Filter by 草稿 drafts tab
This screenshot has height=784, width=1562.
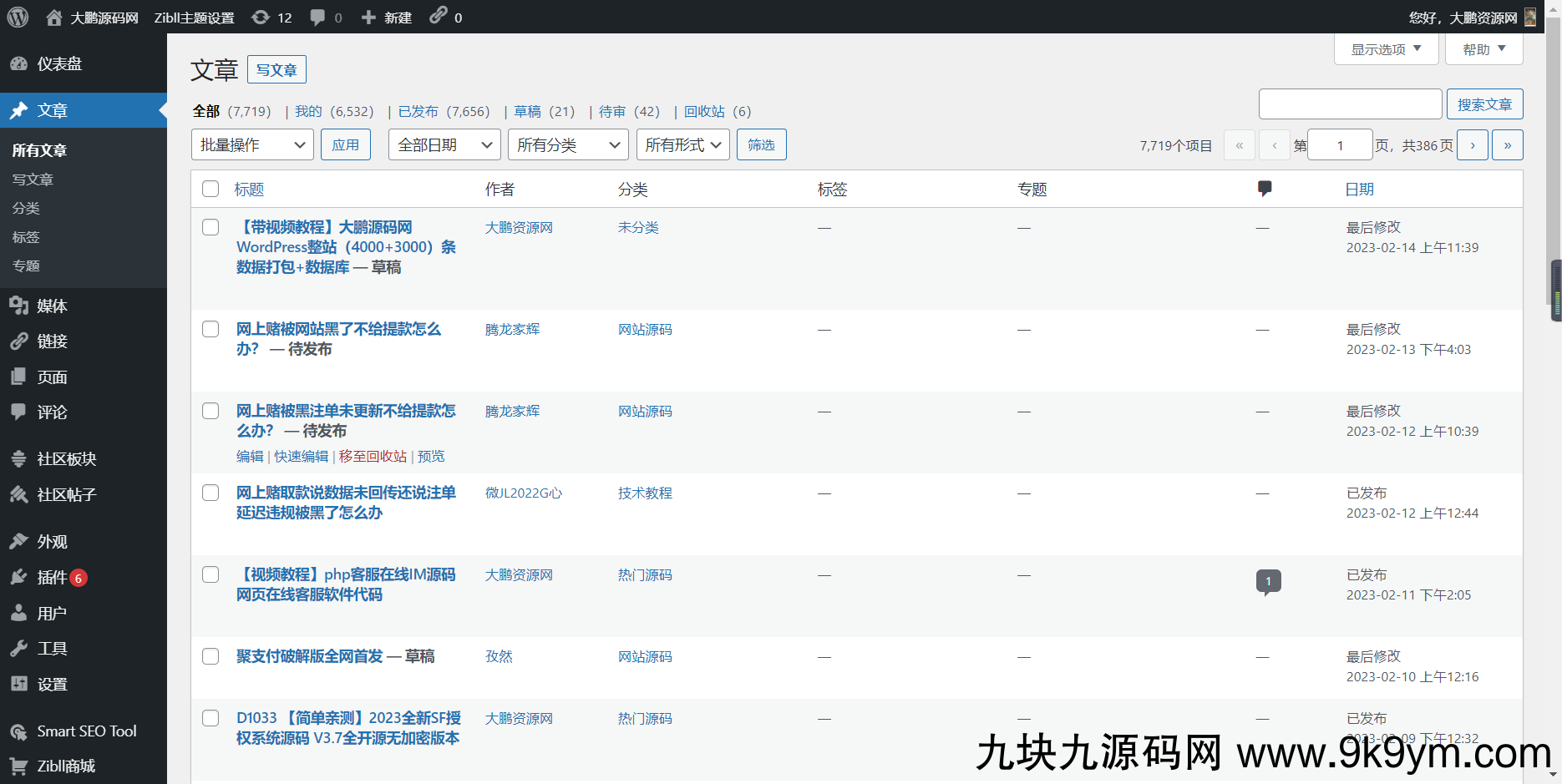tap(527, 112)
